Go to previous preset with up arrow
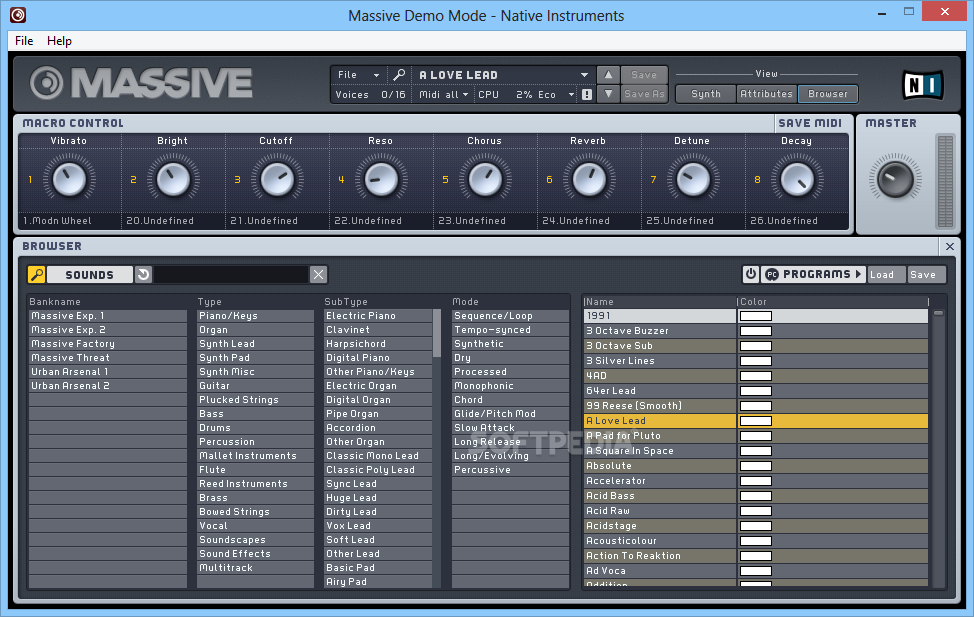974x617 pixels. [608, 75]
